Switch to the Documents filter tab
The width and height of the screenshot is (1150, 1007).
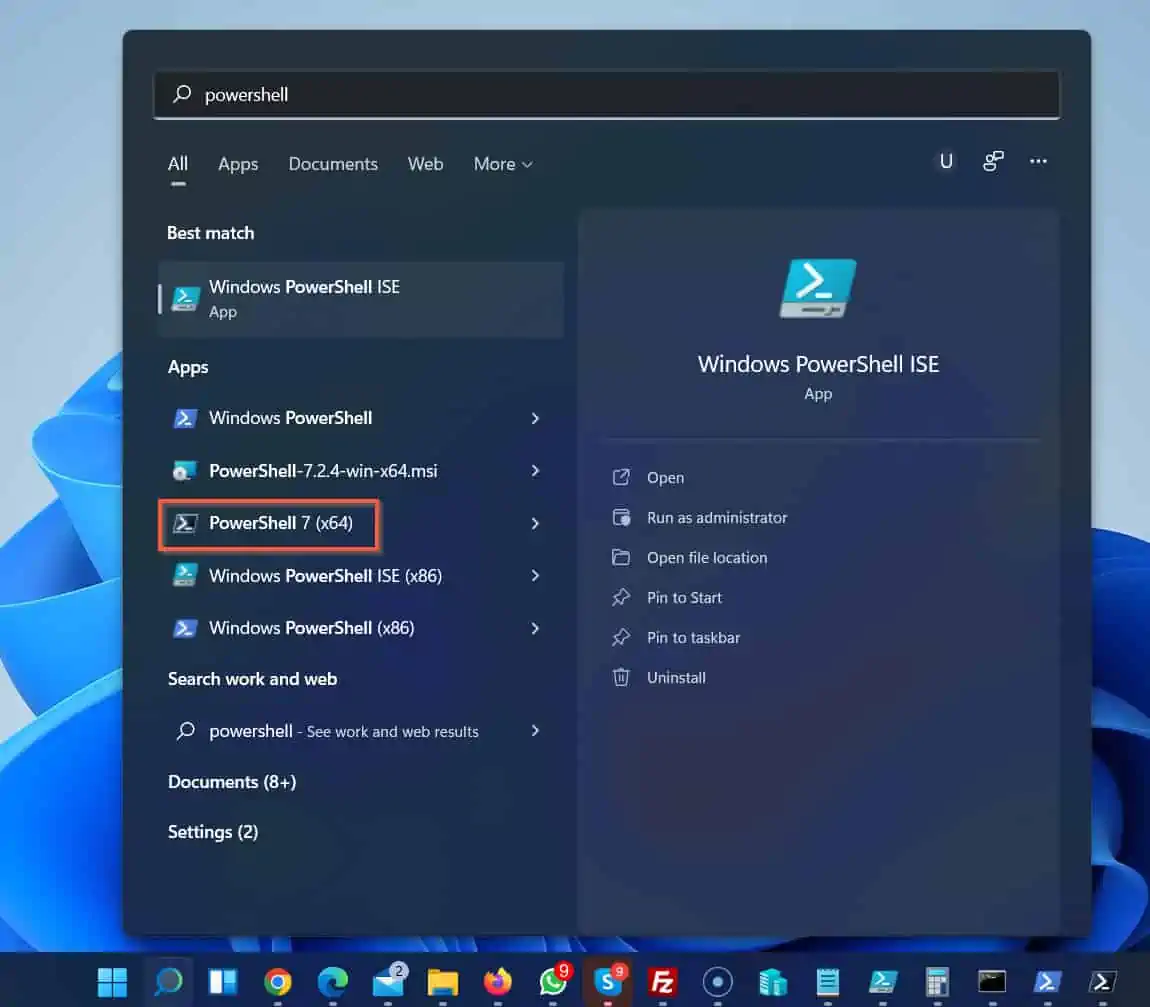point(333,164)
